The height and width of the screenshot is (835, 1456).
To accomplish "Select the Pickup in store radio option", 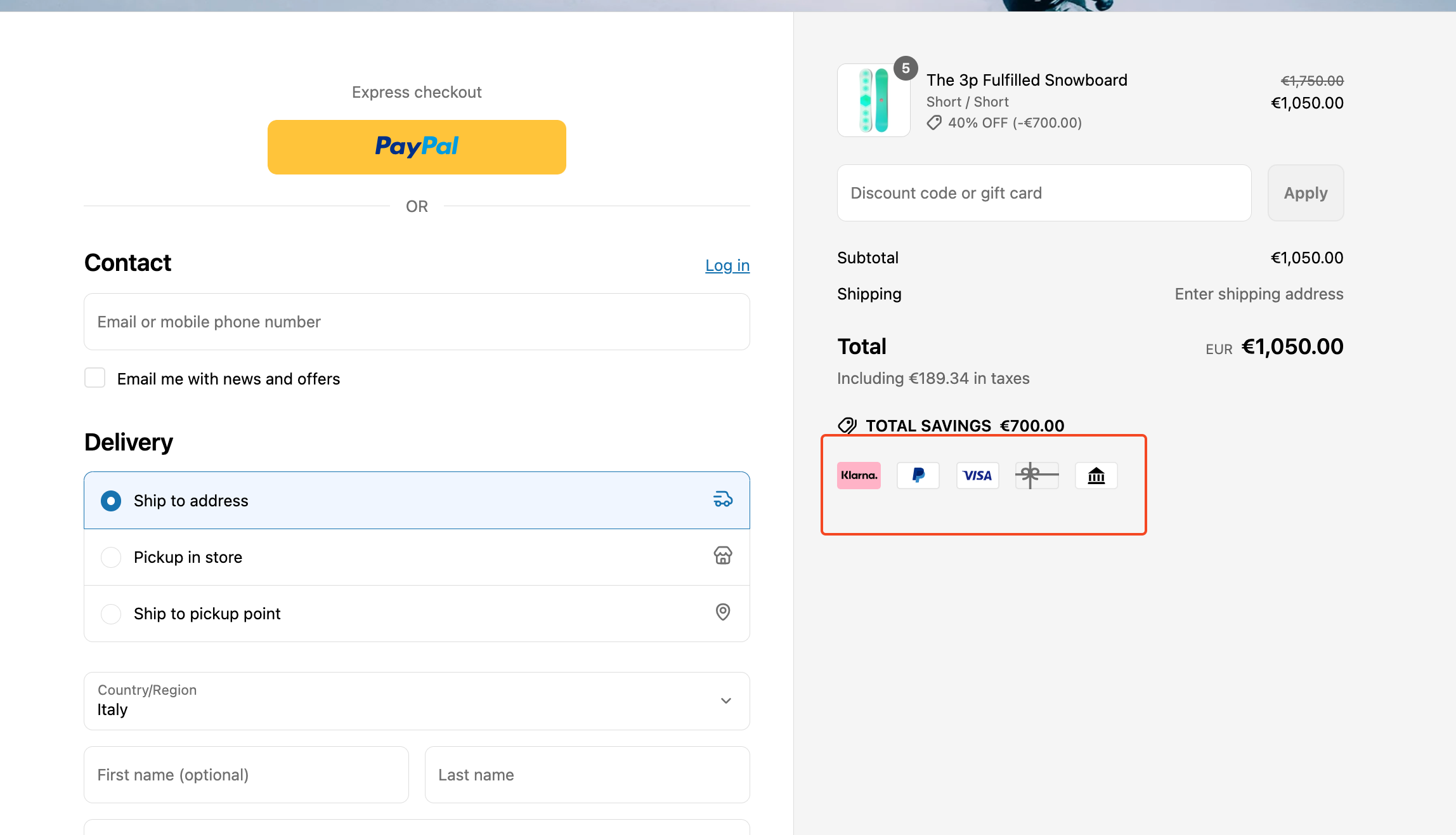I will click(111, 557).
